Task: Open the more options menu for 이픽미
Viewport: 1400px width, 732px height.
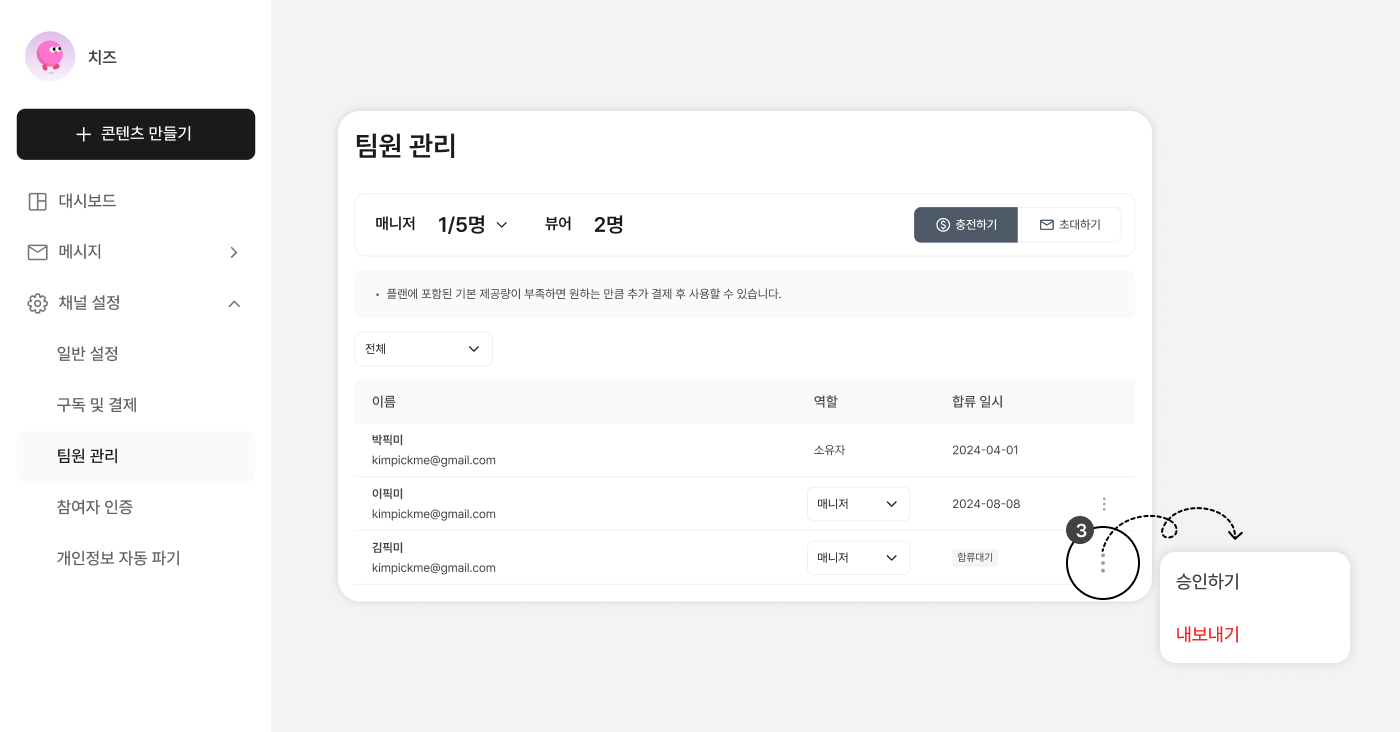Action: point(1104,504)
